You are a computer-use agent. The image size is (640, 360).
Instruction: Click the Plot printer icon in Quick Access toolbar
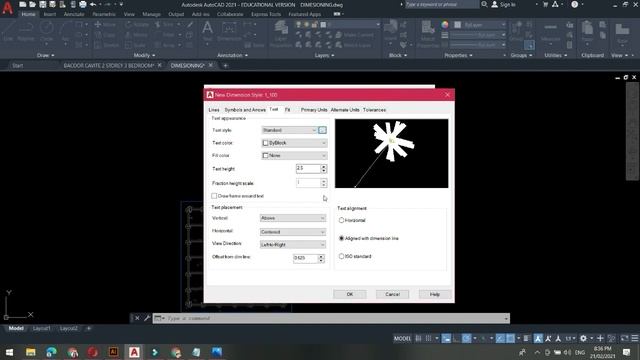coord(83,4)
